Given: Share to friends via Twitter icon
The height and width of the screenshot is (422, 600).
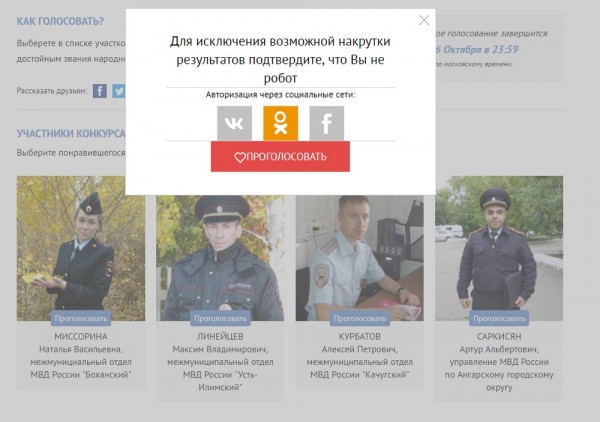Looking at the screenshot, I should click(x=119, y=91).
